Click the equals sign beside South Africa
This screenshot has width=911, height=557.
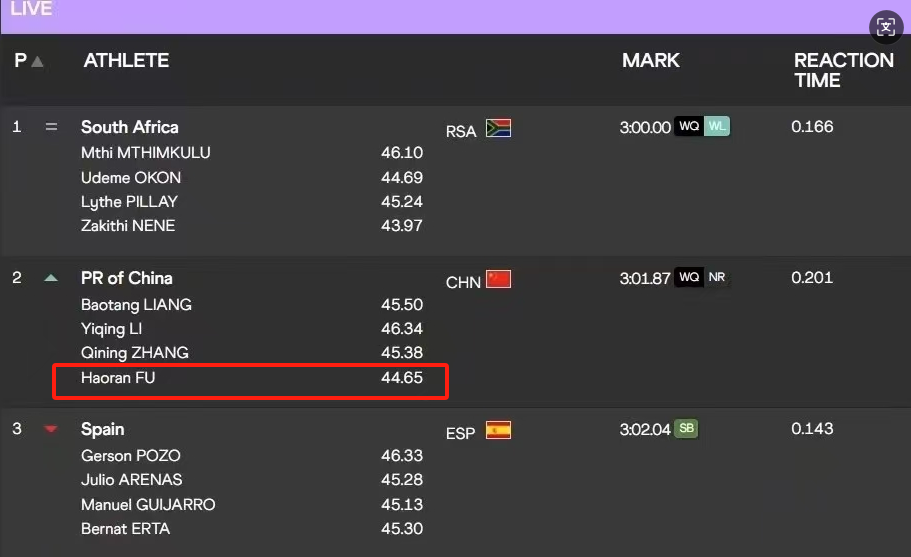click(x=51, y=127)
